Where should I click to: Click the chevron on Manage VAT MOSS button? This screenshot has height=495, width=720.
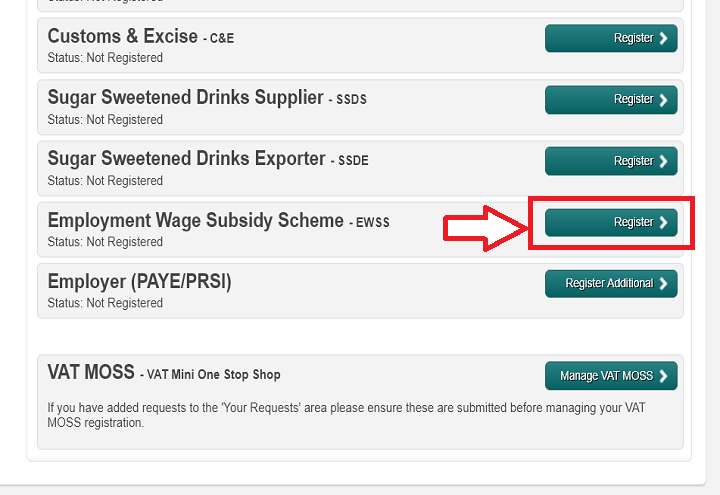coord(663,376)
